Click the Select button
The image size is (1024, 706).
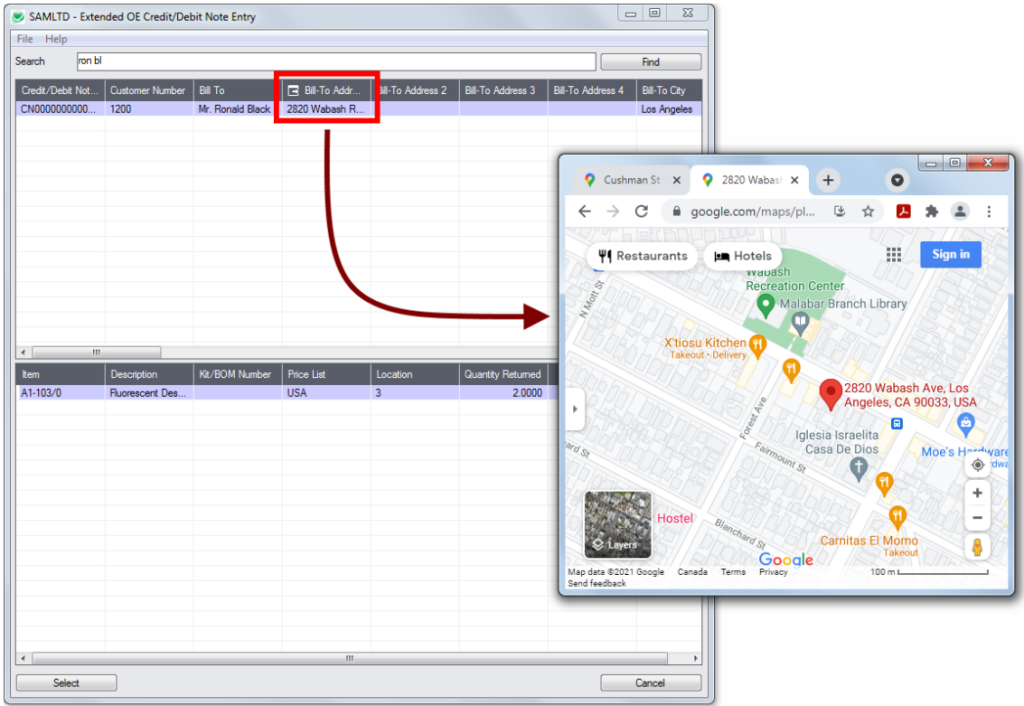[x=66, y=683]
